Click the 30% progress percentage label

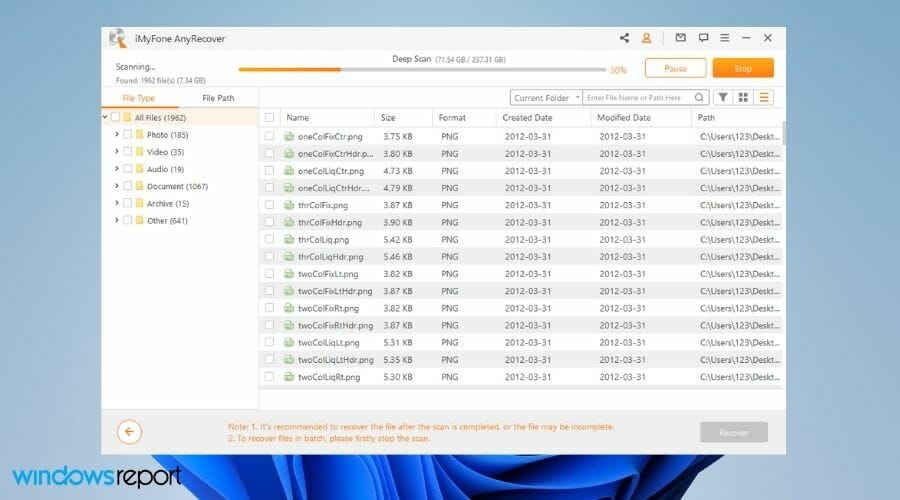pos(618,70)
